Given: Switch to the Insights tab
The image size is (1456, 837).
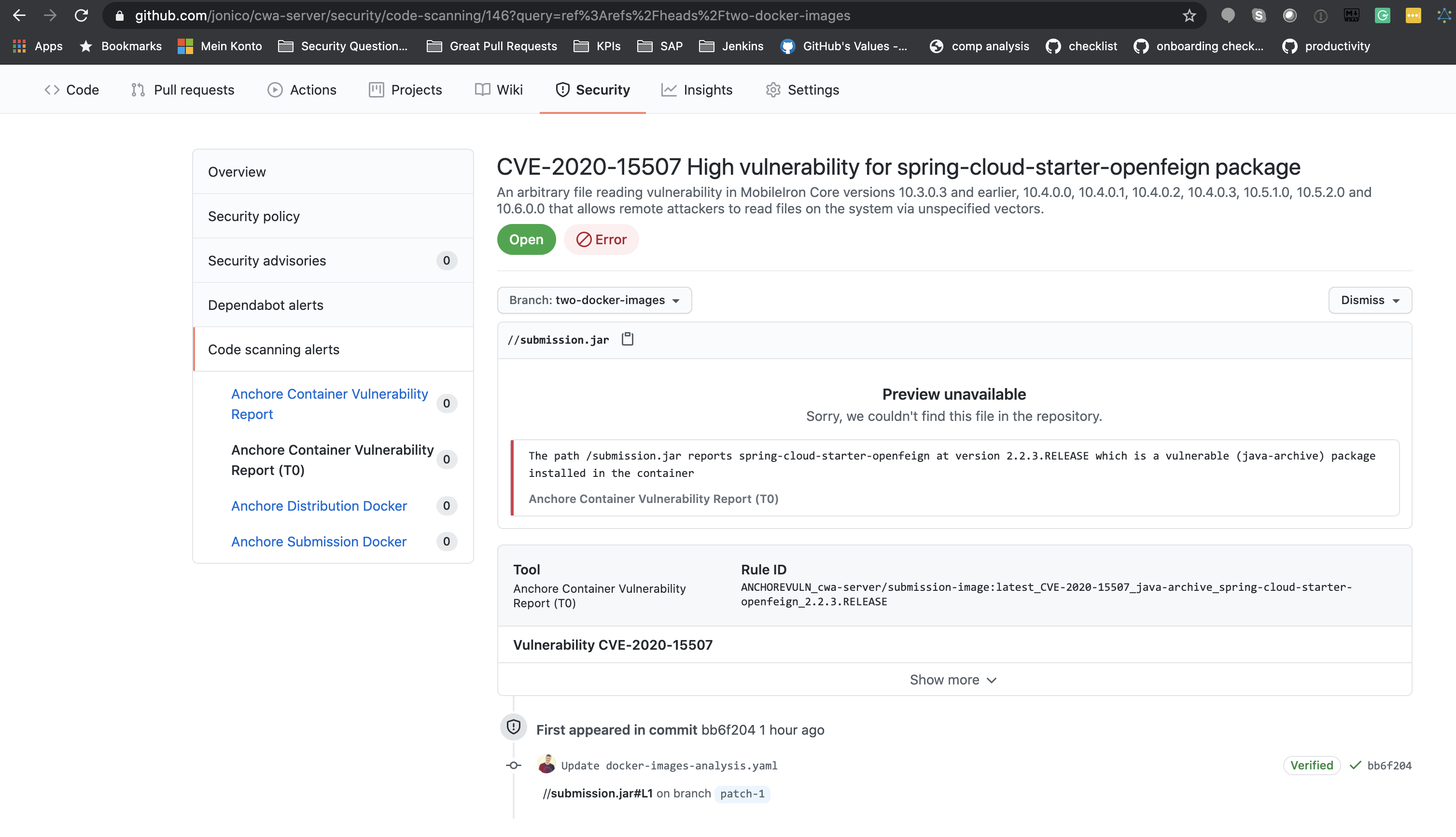Looking at the screenshot, I should (697, 90).
